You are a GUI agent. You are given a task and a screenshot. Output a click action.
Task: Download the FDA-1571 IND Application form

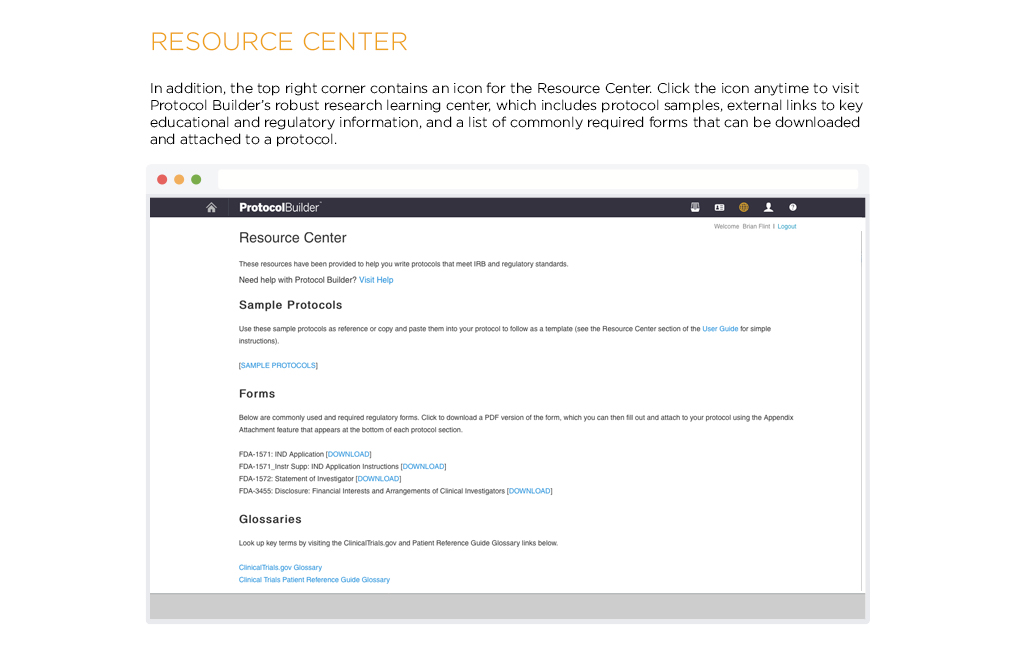click(348, 455)
